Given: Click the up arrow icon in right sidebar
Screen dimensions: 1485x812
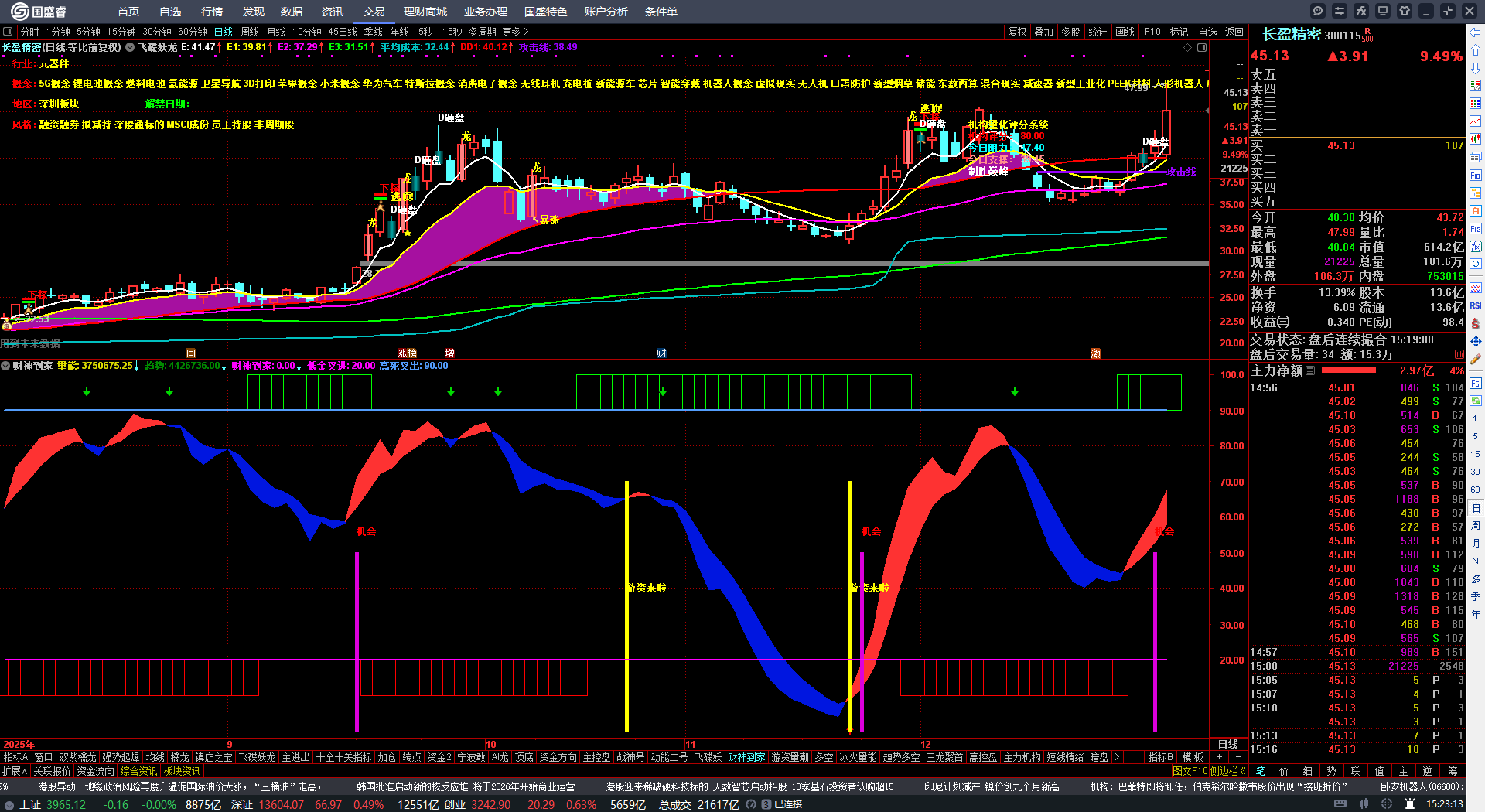Looking at the screenshot, I should point(1476,51).
